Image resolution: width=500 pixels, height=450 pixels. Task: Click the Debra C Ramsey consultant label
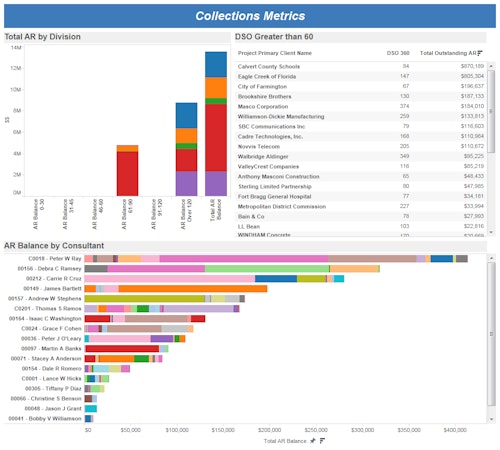point(49,269)
